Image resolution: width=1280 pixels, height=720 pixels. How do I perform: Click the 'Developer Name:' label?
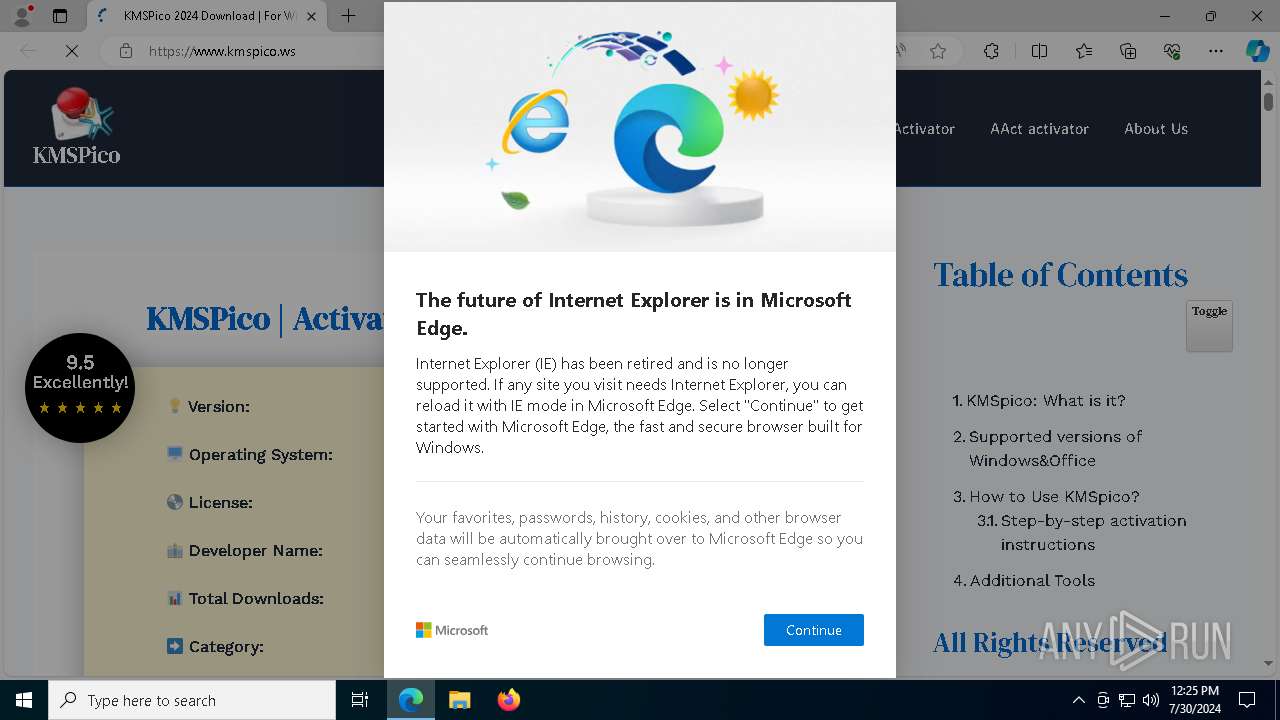255,551
